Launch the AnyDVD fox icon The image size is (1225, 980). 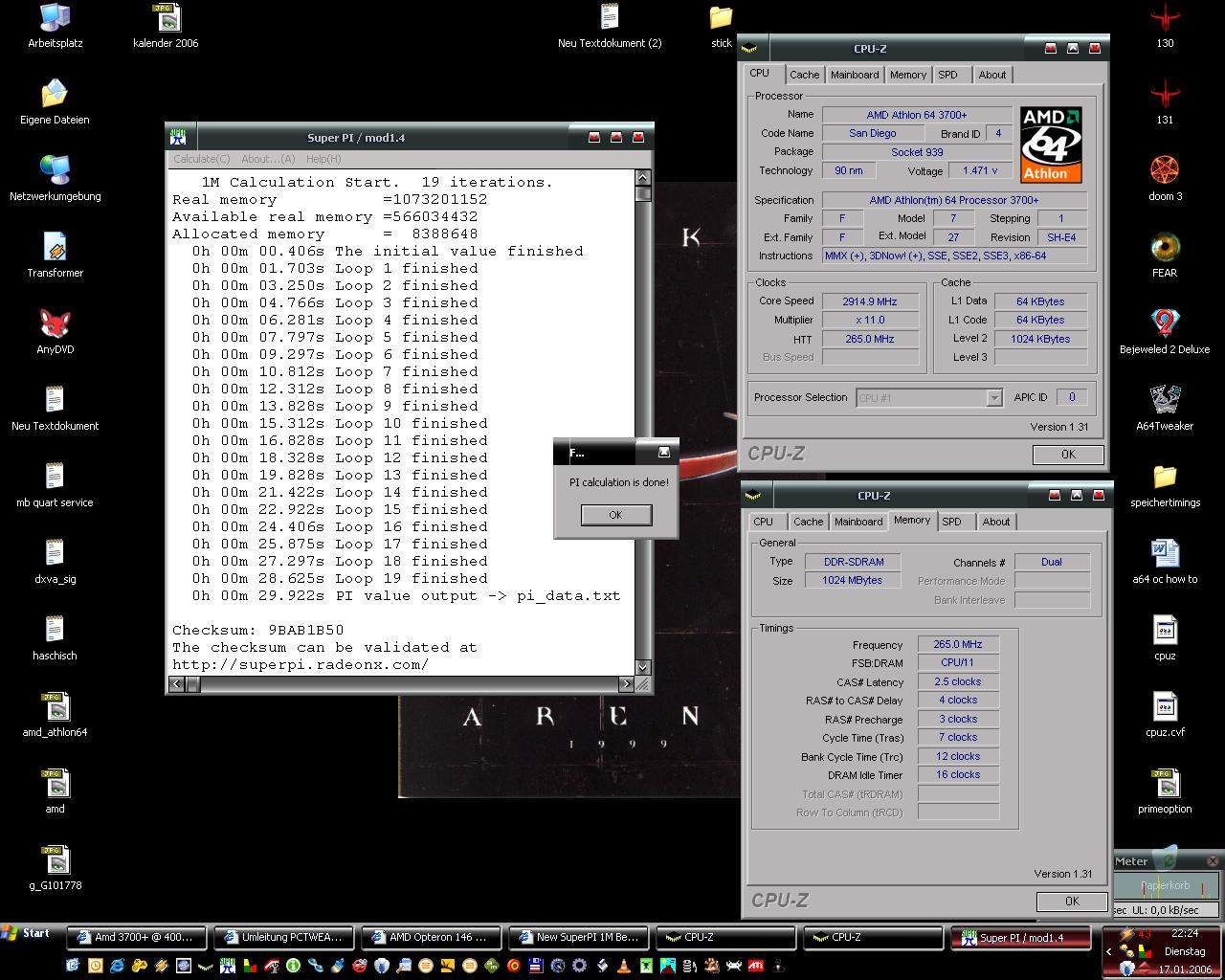(55, 332)
